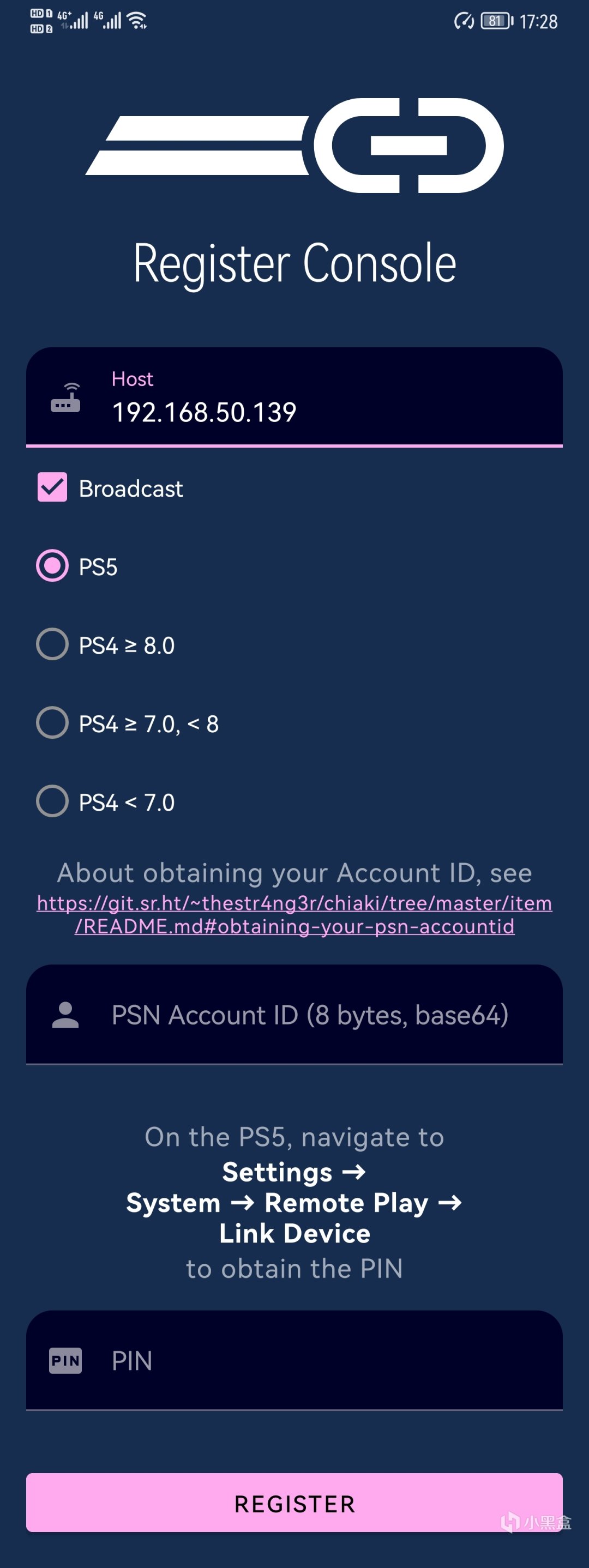Open the Chiaki README account ID link

[294, 914]
